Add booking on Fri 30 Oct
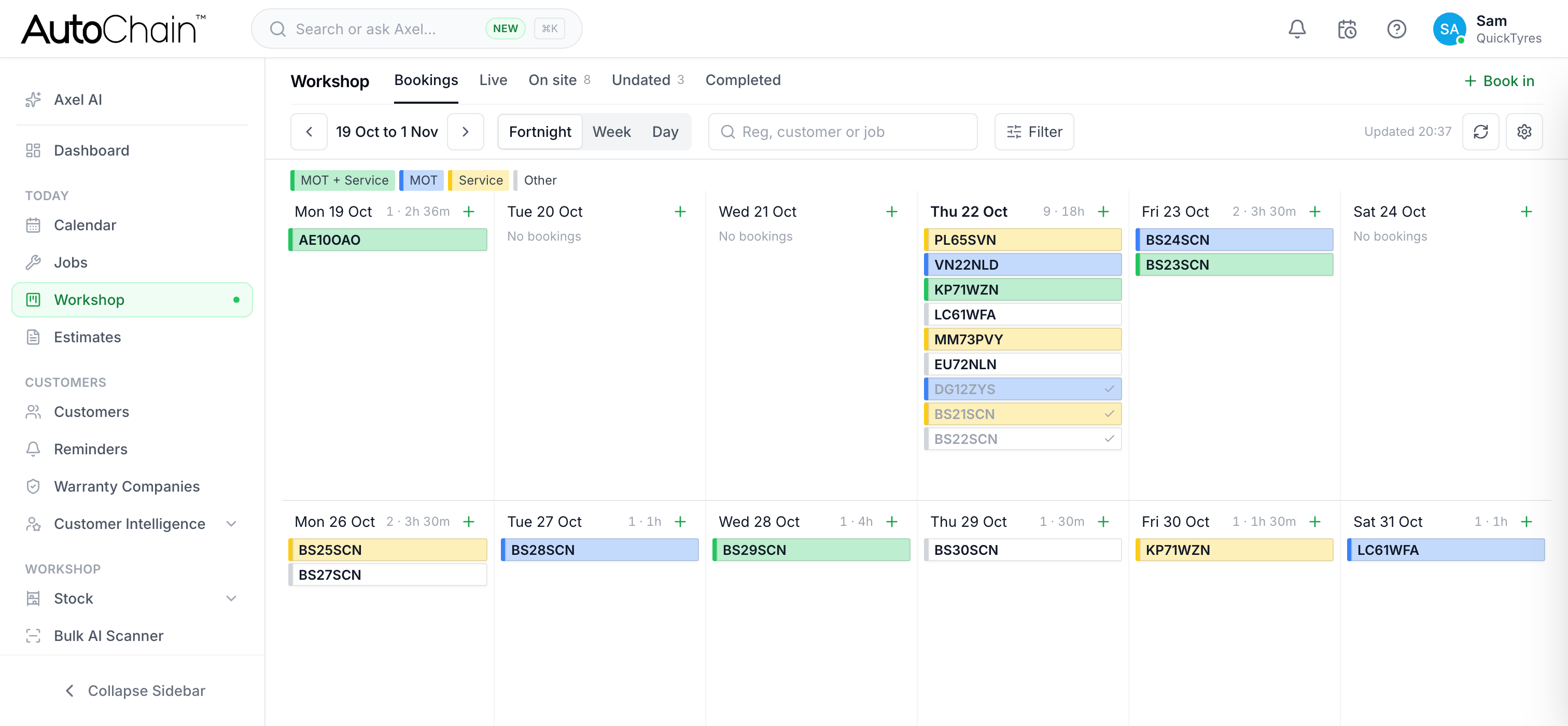Image resolution: width=1568 pixels, height=726 pixels. click(x=1315, y=522)
